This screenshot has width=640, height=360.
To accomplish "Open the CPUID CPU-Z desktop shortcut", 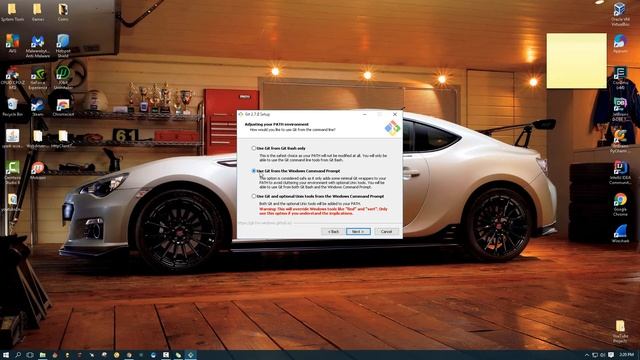I will coord(12,78).
